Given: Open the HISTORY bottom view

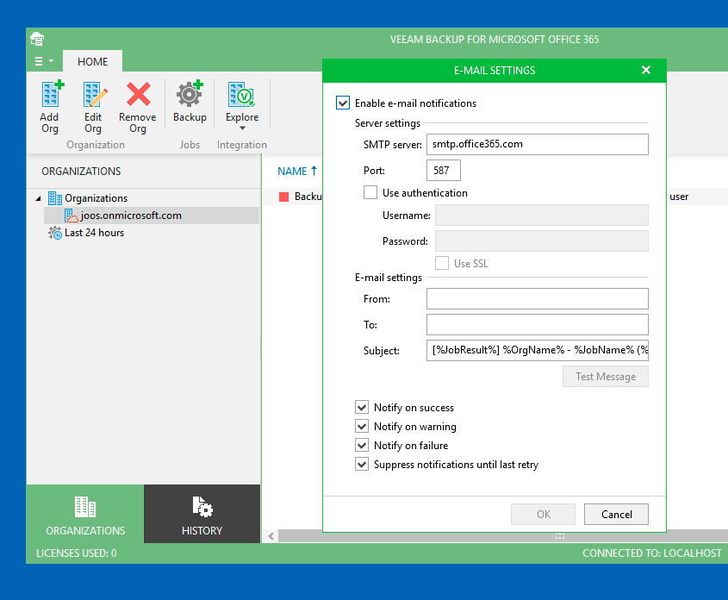Looking at the screenshot, I should [x=202, y=515].
